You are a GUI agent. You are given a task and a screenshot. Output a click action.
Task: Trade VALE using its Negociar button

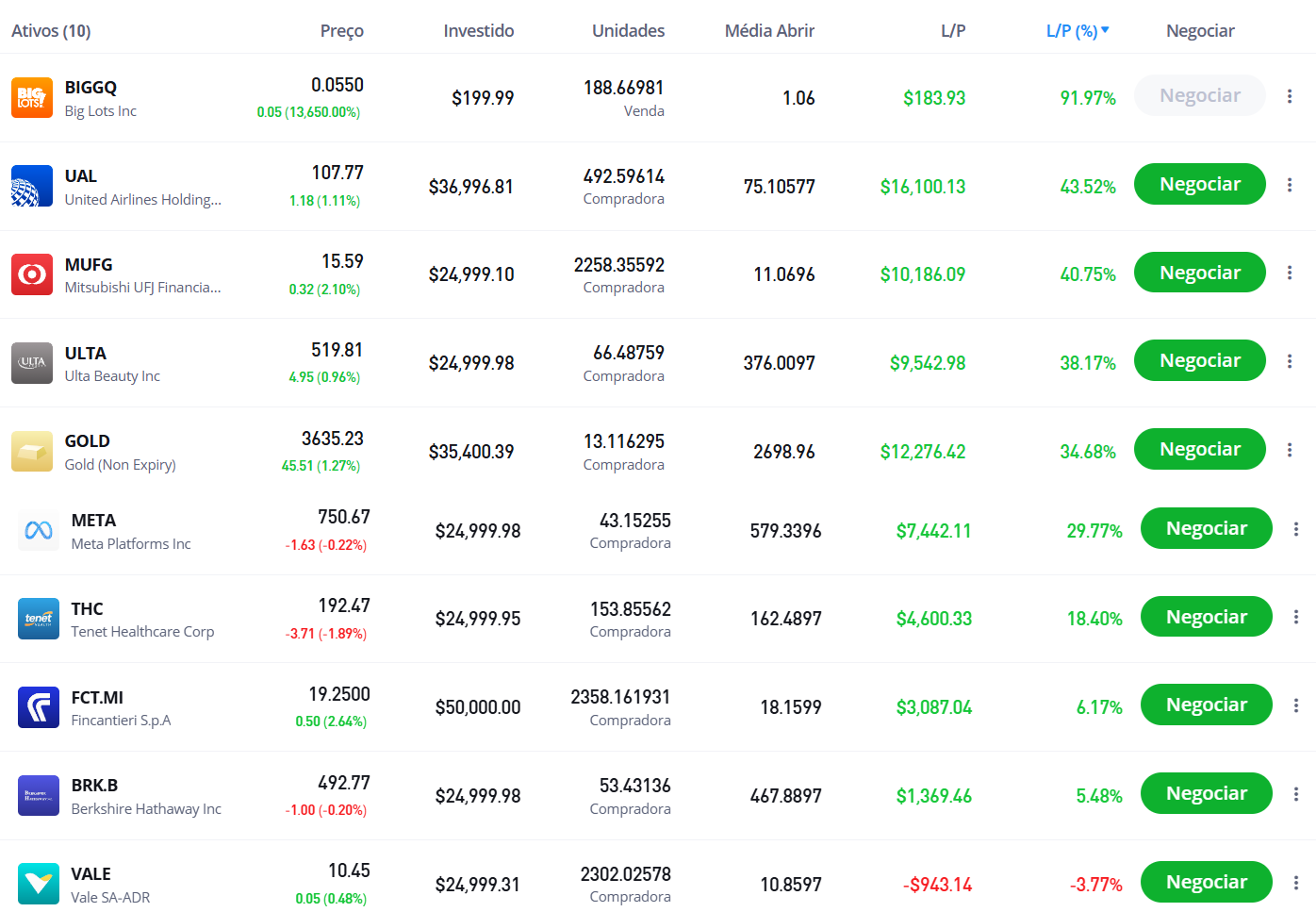coord(1207,882)
